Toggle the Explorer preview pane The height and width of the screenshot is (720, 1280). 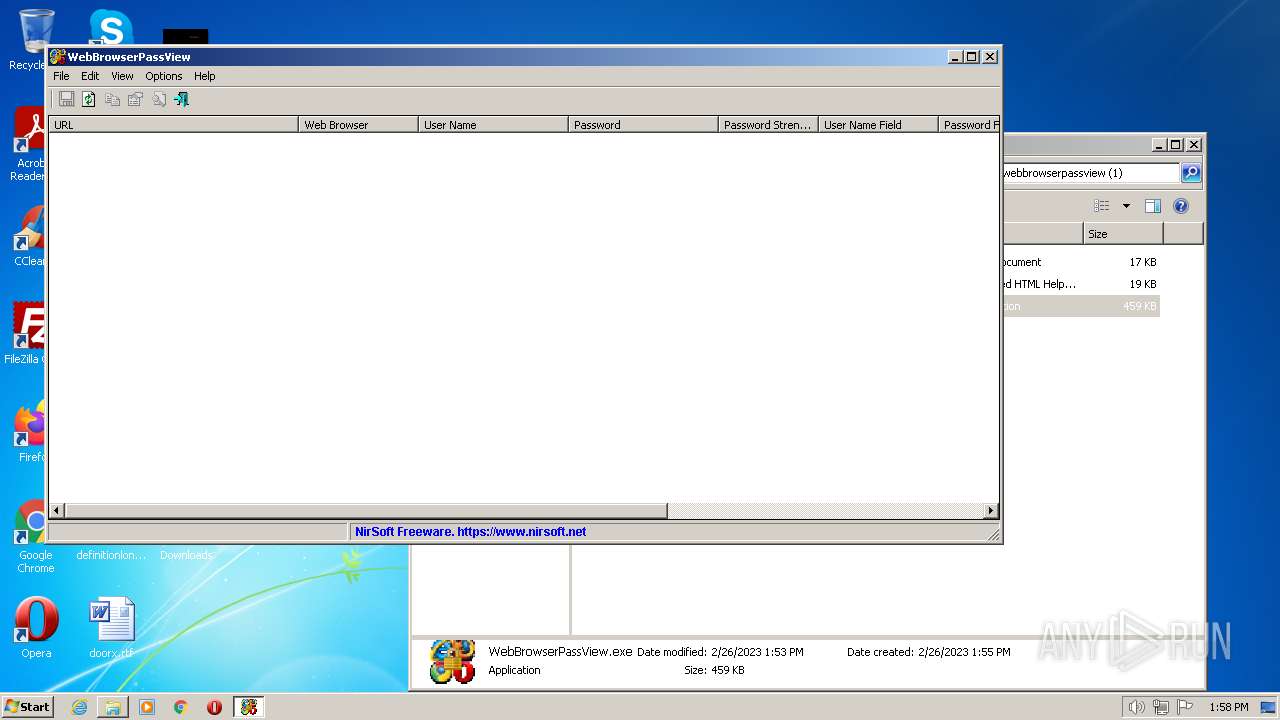point(1153,206)
